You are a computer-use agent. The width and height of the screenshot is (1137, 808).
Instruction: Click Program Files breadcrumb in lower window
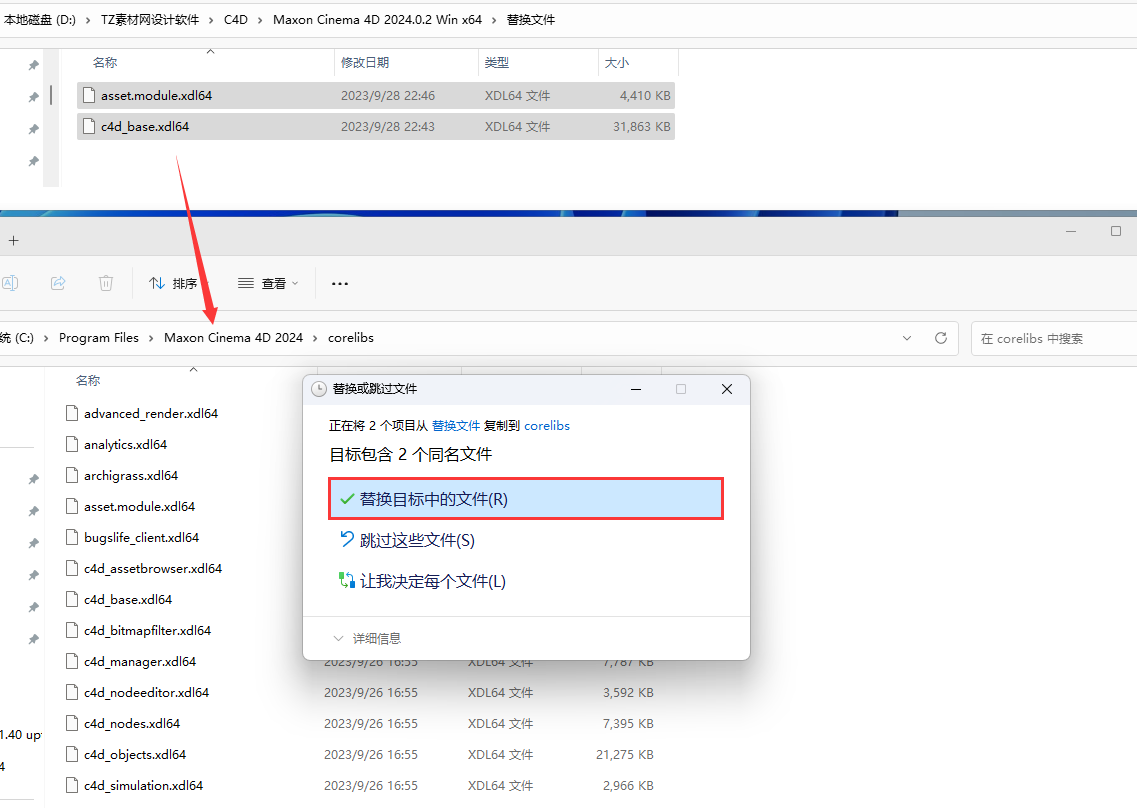point(99,338)
